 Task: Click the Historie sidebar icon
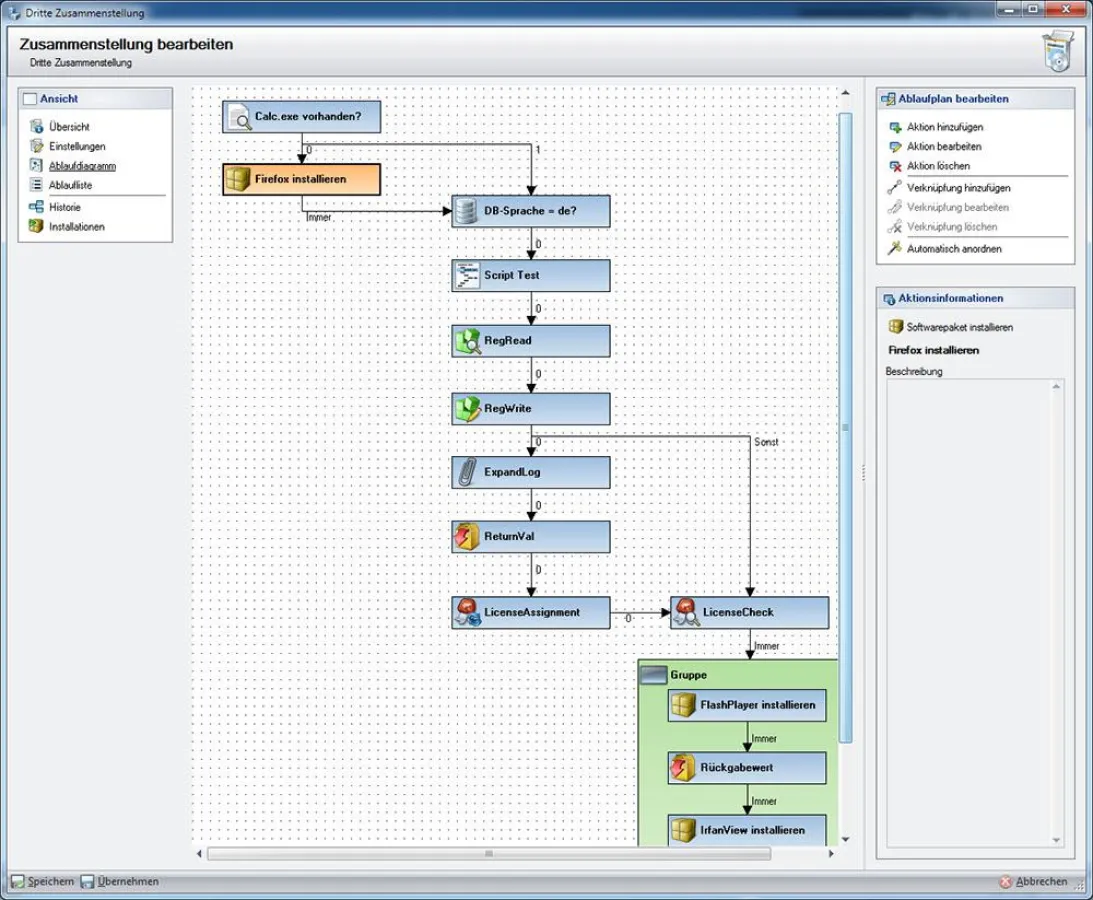(36, 206)
